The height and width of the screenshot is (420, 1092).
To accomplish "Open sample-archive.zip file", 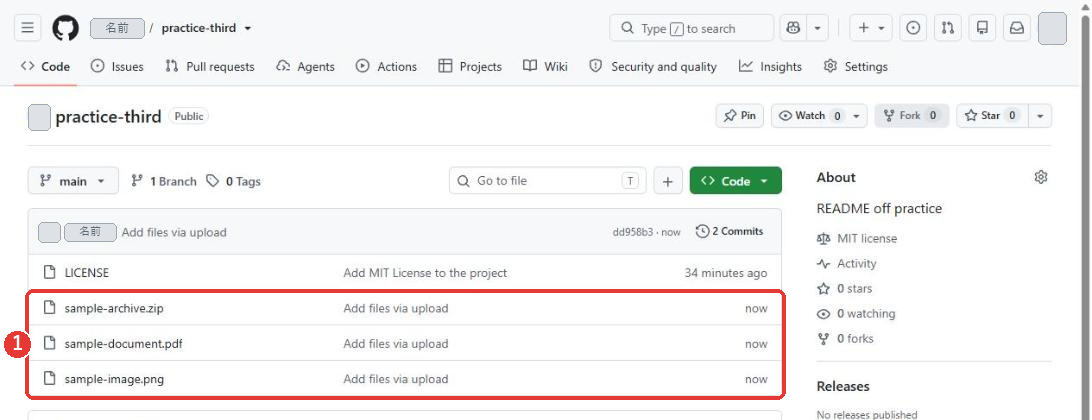I will click(114, 309).
